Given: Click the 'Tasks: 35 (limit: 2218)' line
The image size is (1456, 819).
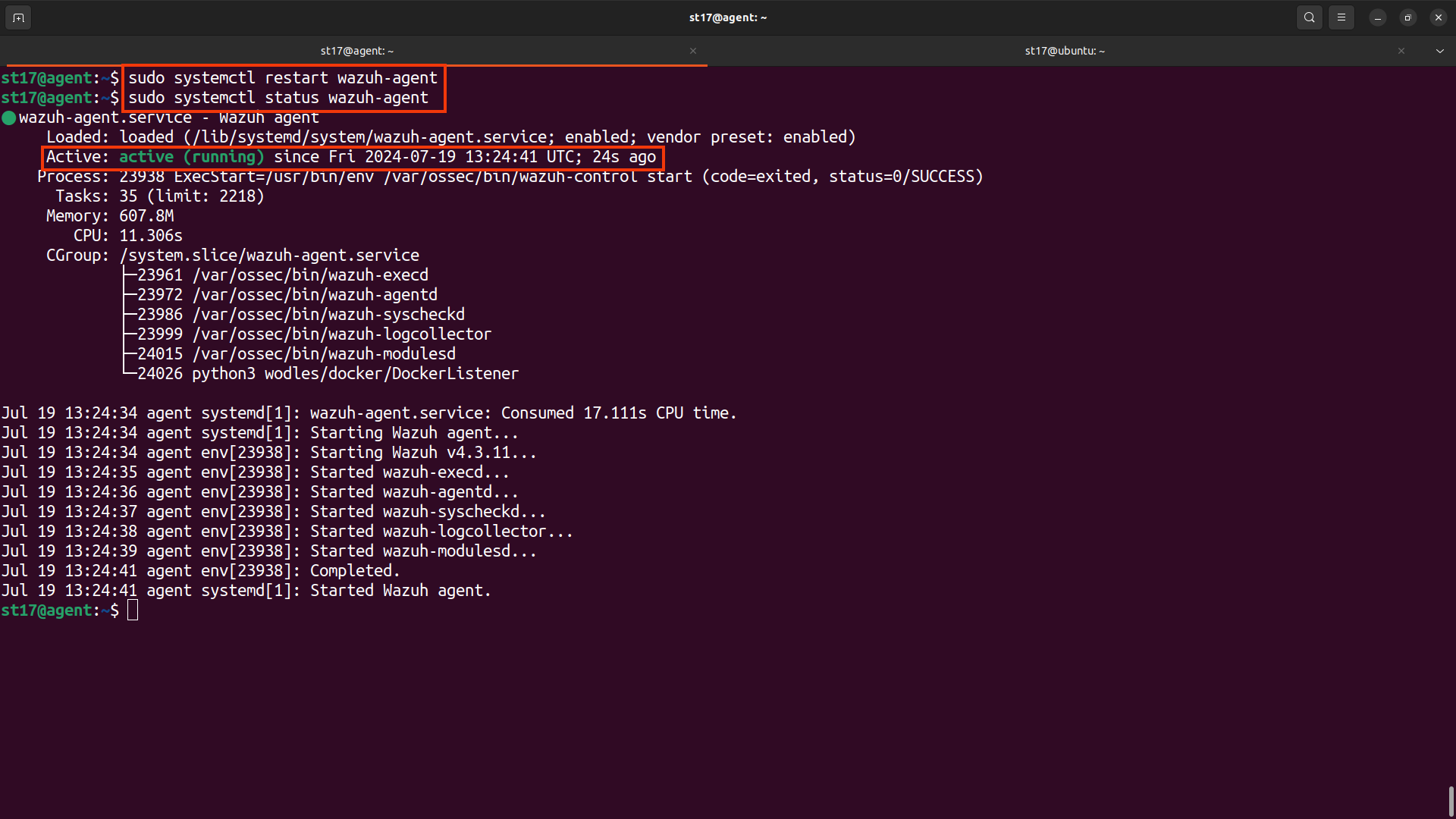Looking at the screenshot, I should (160, 196).
